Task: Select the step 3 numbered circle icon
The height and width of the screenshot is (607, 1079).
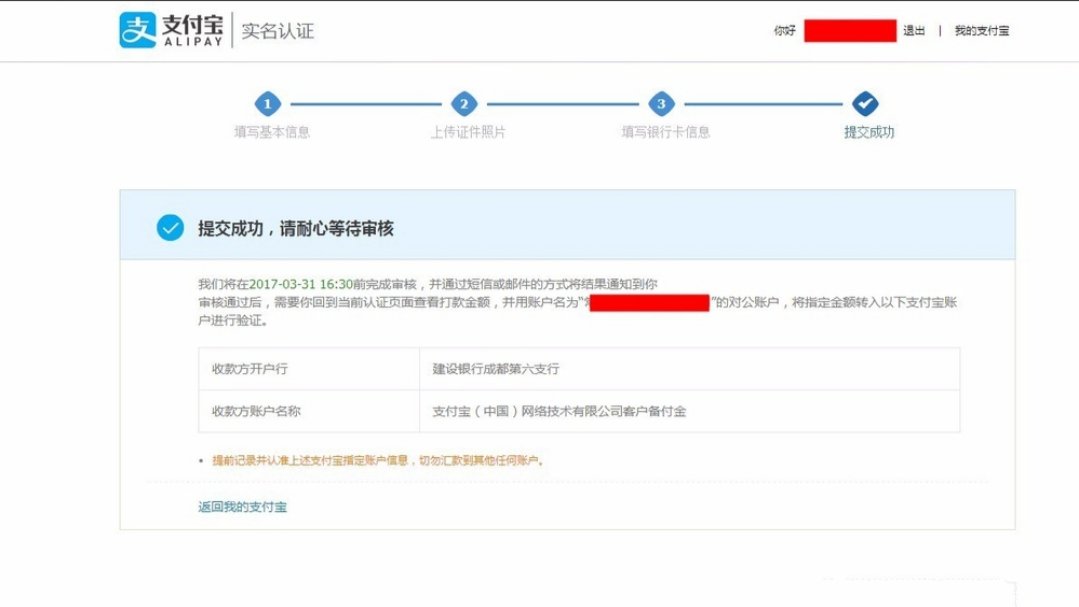Action: [662, 104]
